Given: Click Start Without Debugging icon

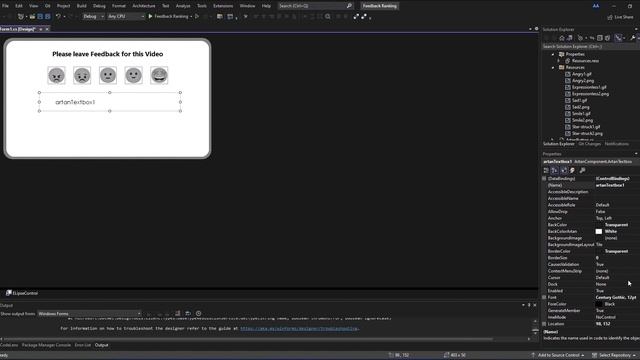Looking at the screenshot, I should [x=197, y=16].
